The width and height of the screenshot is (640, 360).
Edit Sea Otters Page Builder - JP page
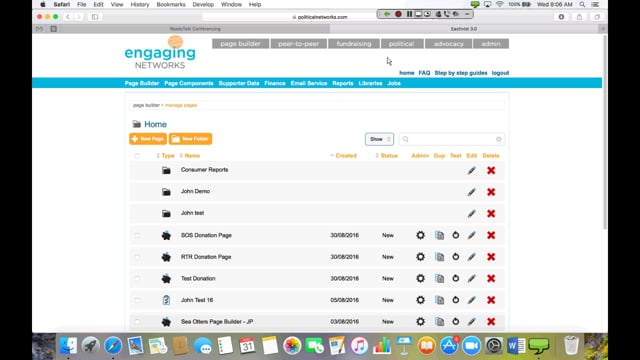click(471, 322)
